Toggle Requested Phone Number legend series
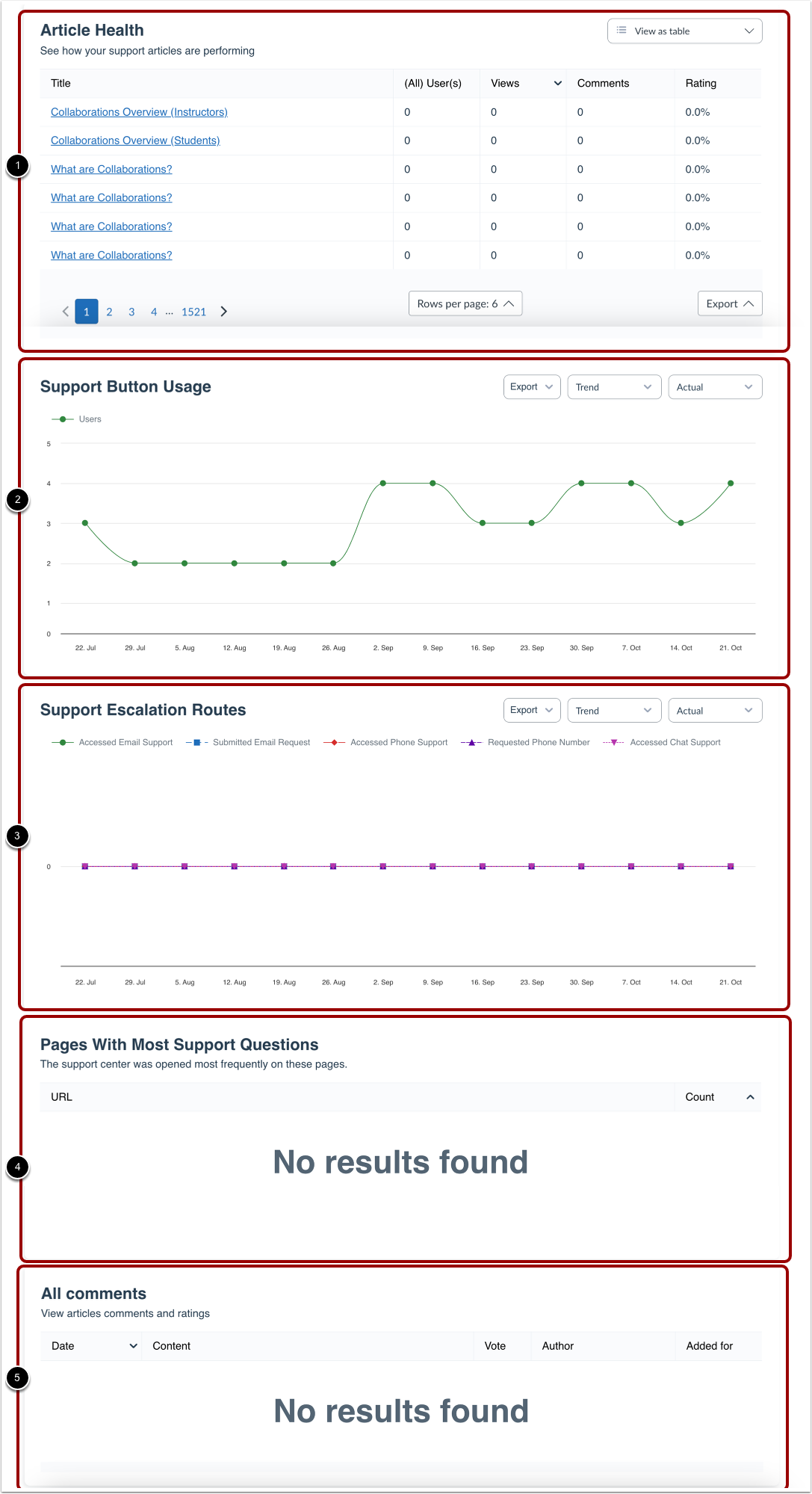 (525, 743)
